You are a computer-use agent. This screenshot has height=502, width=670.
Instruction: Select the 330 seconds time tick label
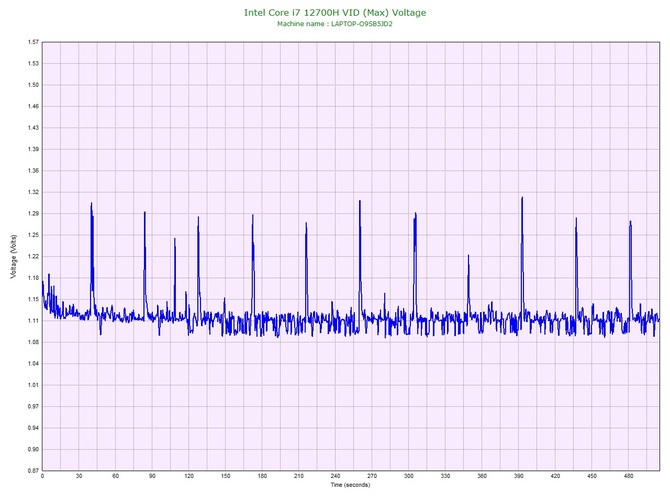coord(445,476)
